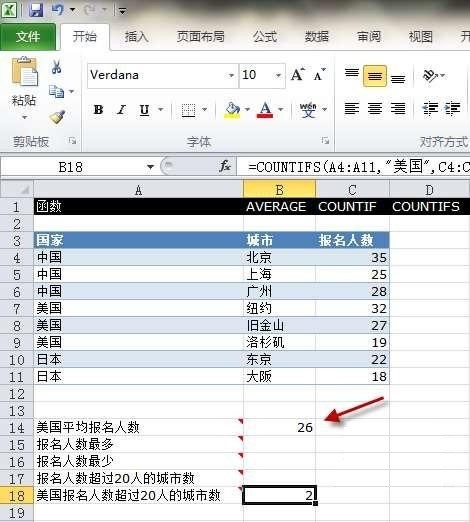Open the font size 10 dropdown
This screenshot has height=522, width=470.
coord(278,76)
